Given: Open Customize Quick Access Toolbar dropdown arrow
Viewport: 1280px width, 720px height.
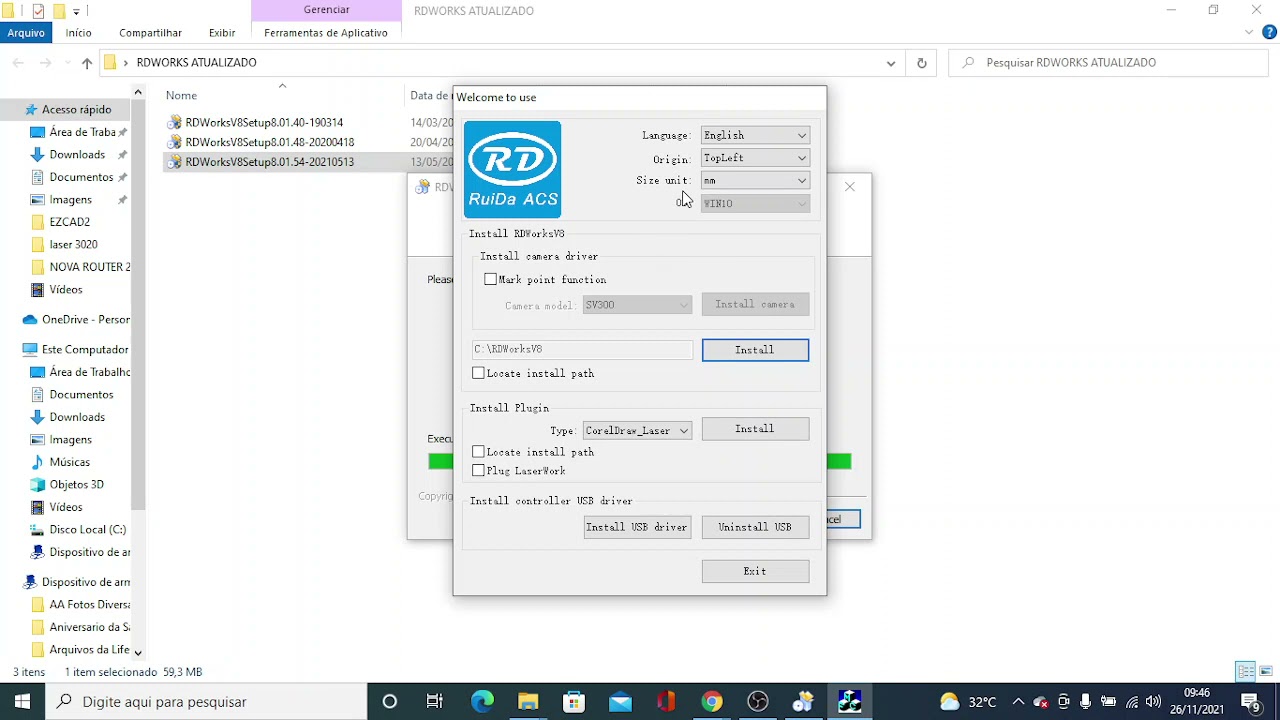Looking at the screenshot, I should [x=76, y=12].
